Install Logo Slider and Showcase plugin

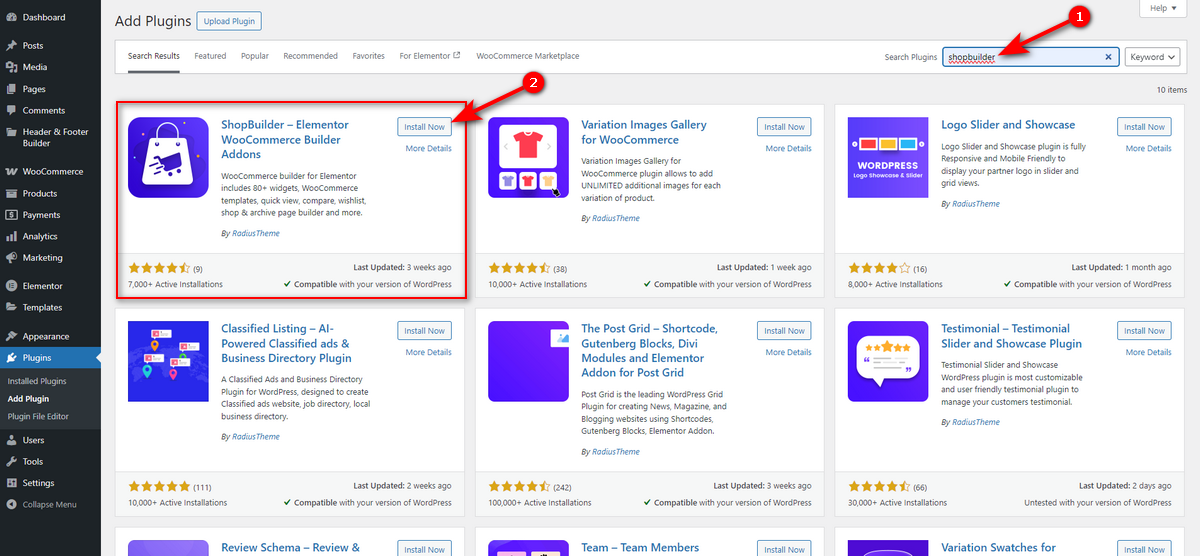pos(1144,127)
